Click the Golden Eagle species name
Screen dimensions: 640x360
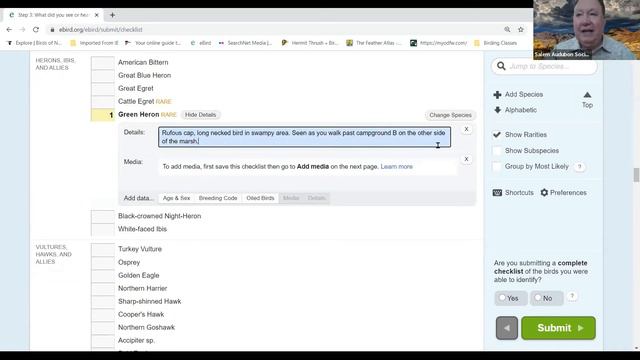point(139,276)
